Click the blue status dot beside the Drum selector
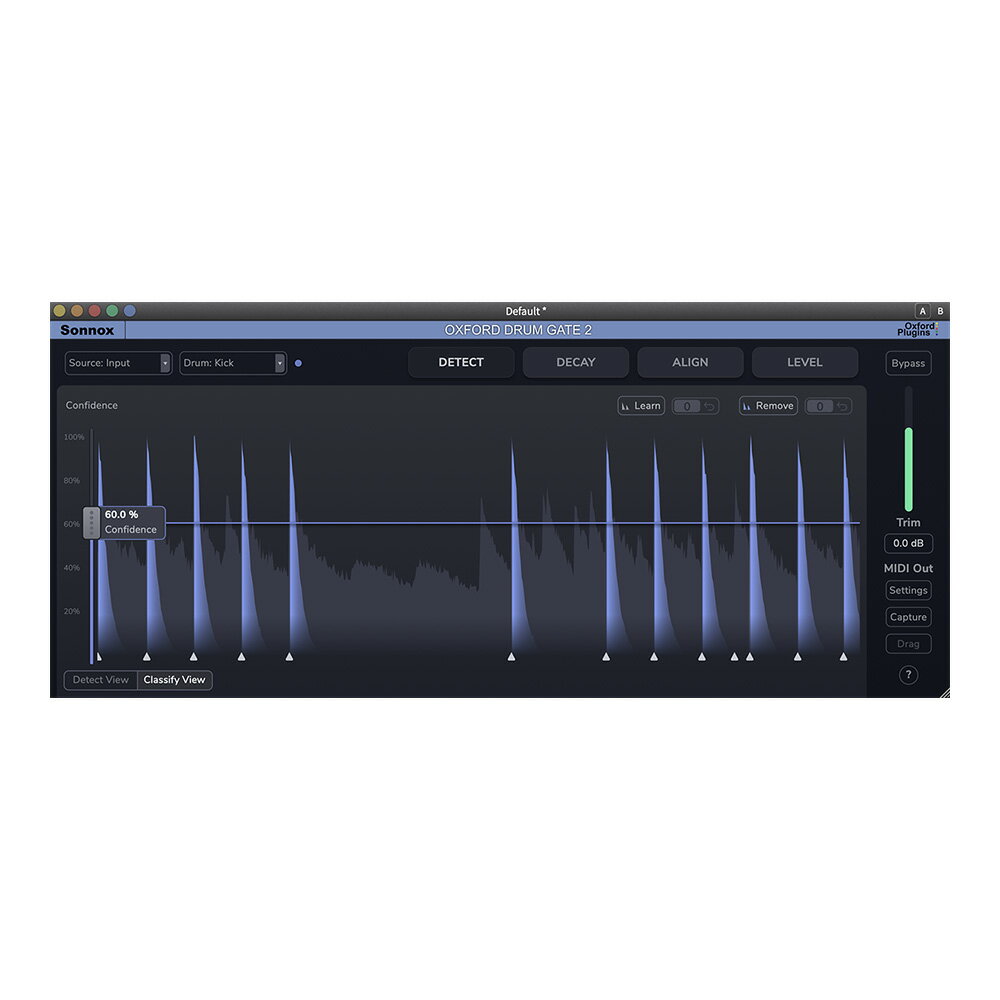The height and width of the screenshot is (1000, 1000). (298, 363)
